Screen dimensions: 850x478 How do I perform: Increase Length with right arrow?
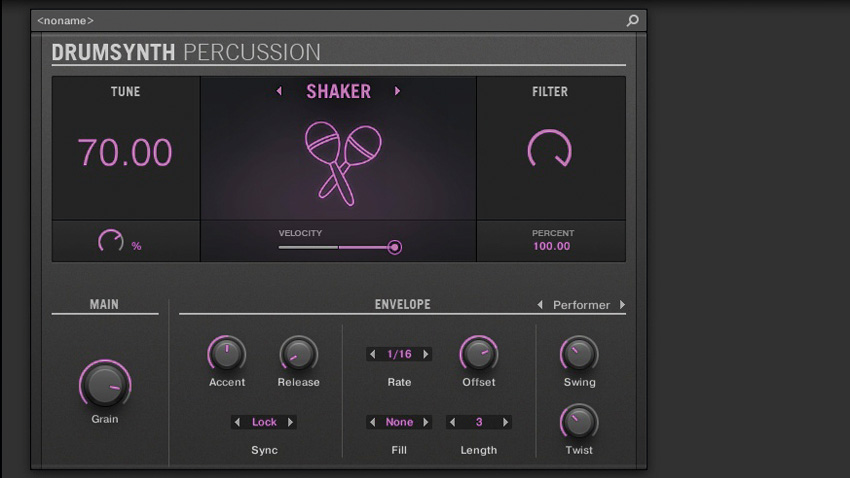coord(505,422)
